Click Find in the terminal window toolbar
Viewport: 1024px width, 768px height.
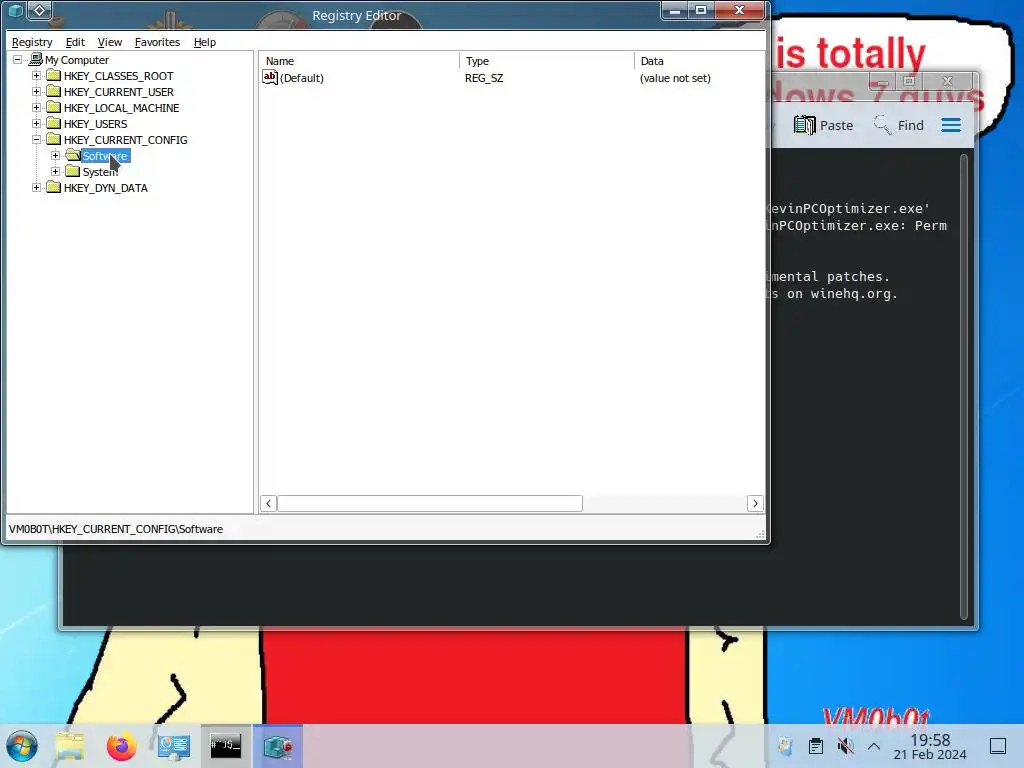[899, 125]
